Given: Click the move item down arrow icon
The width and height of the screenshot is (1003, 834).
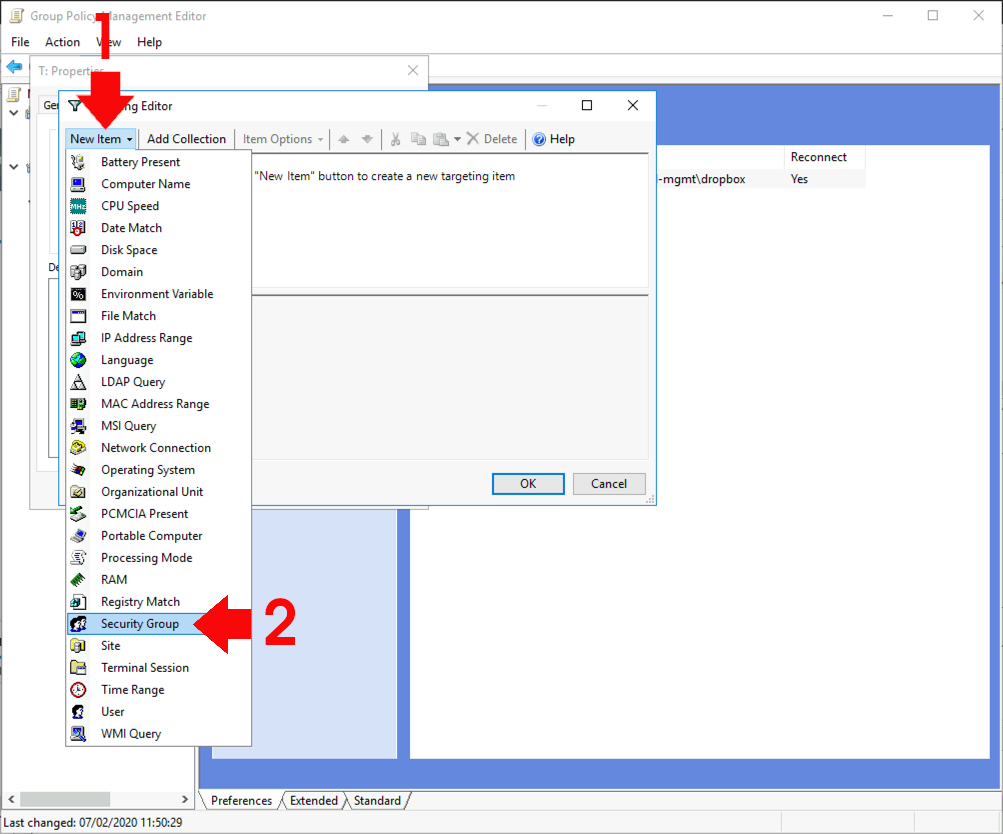Looking at the screenshot, I should coord(366,138).
